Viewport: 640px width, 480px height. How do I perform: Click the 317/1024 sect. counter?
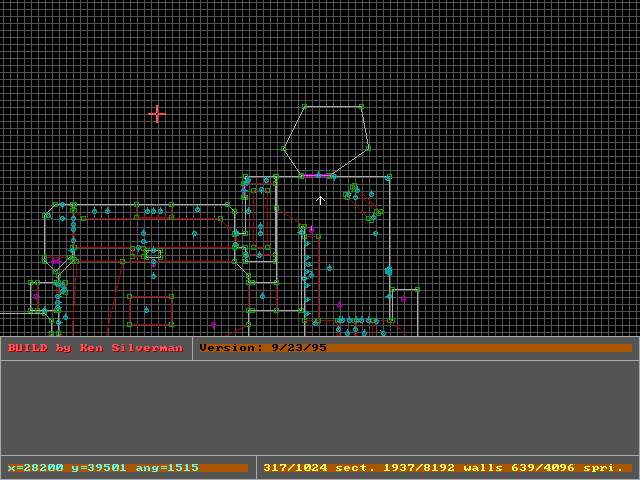pos(319,468)
